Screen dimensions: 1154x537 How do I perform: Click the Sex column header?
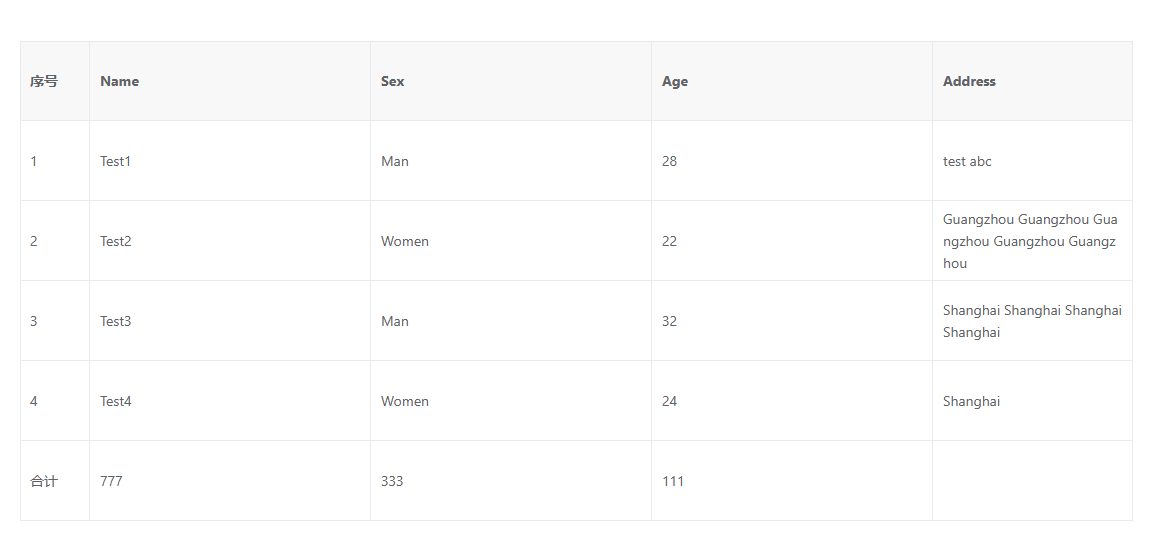pyautogui.click(x=393, y=81)
